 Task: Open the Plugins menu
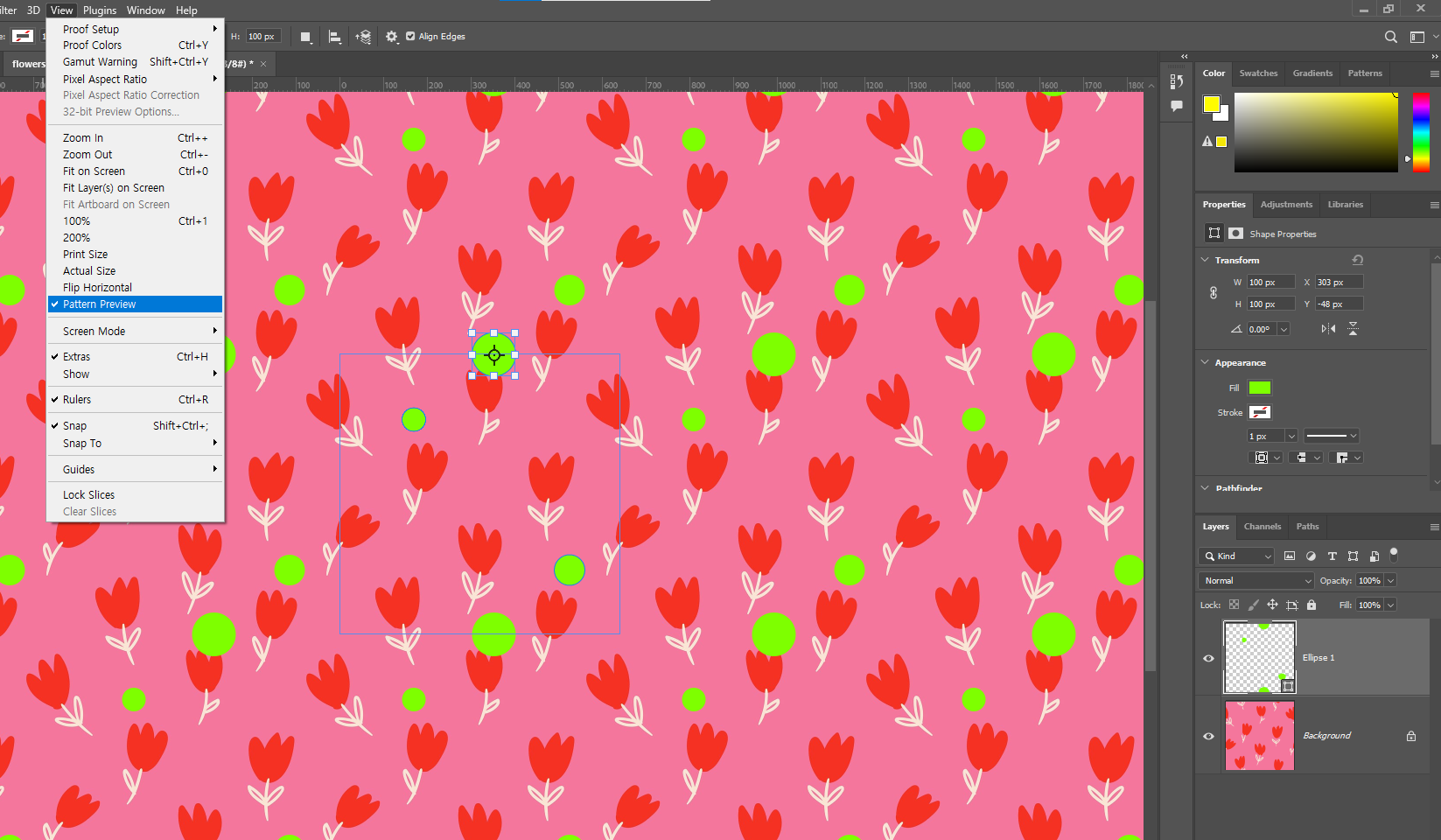pyautogui.click(x=100, y=10)
